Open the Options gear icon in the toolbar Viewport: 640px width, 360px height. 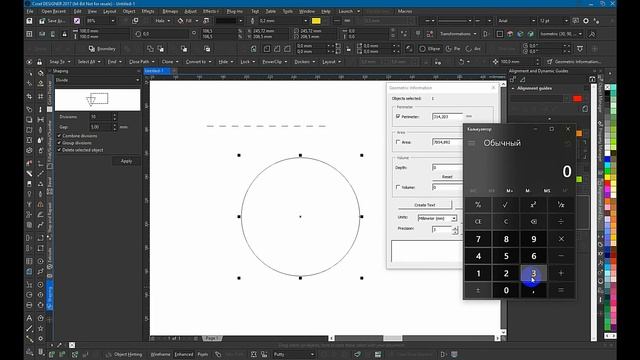(586, 20)
